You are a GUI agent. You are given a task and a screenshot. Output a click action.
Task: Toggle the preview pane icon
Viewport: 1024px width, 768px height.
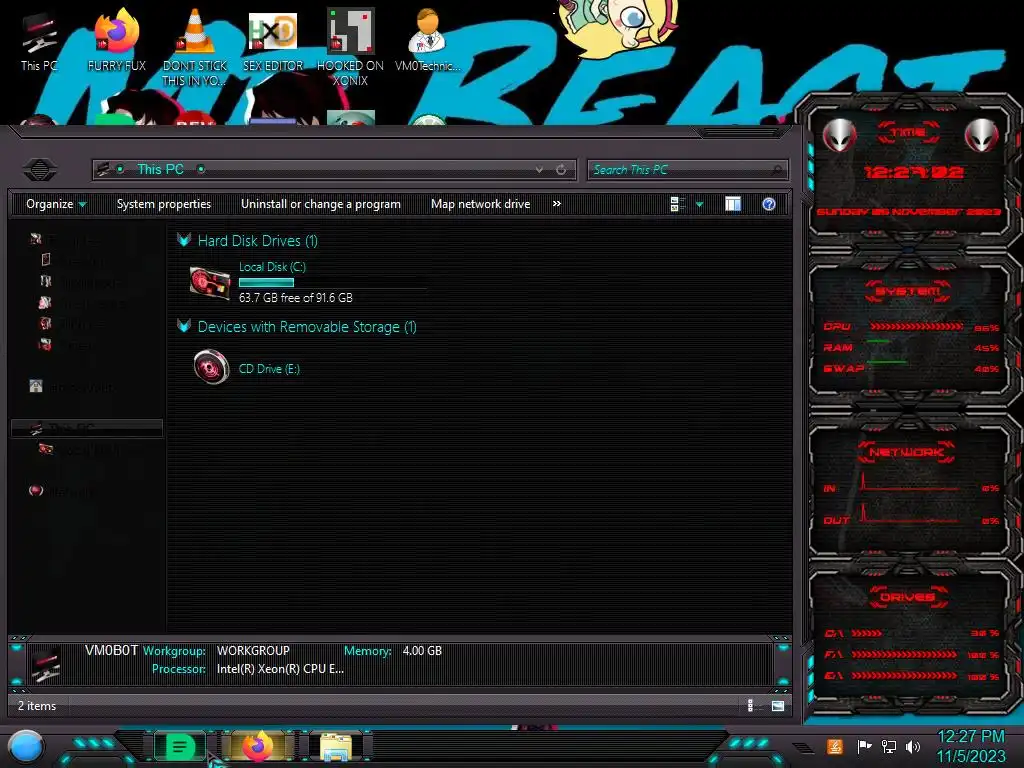[733, 204]
